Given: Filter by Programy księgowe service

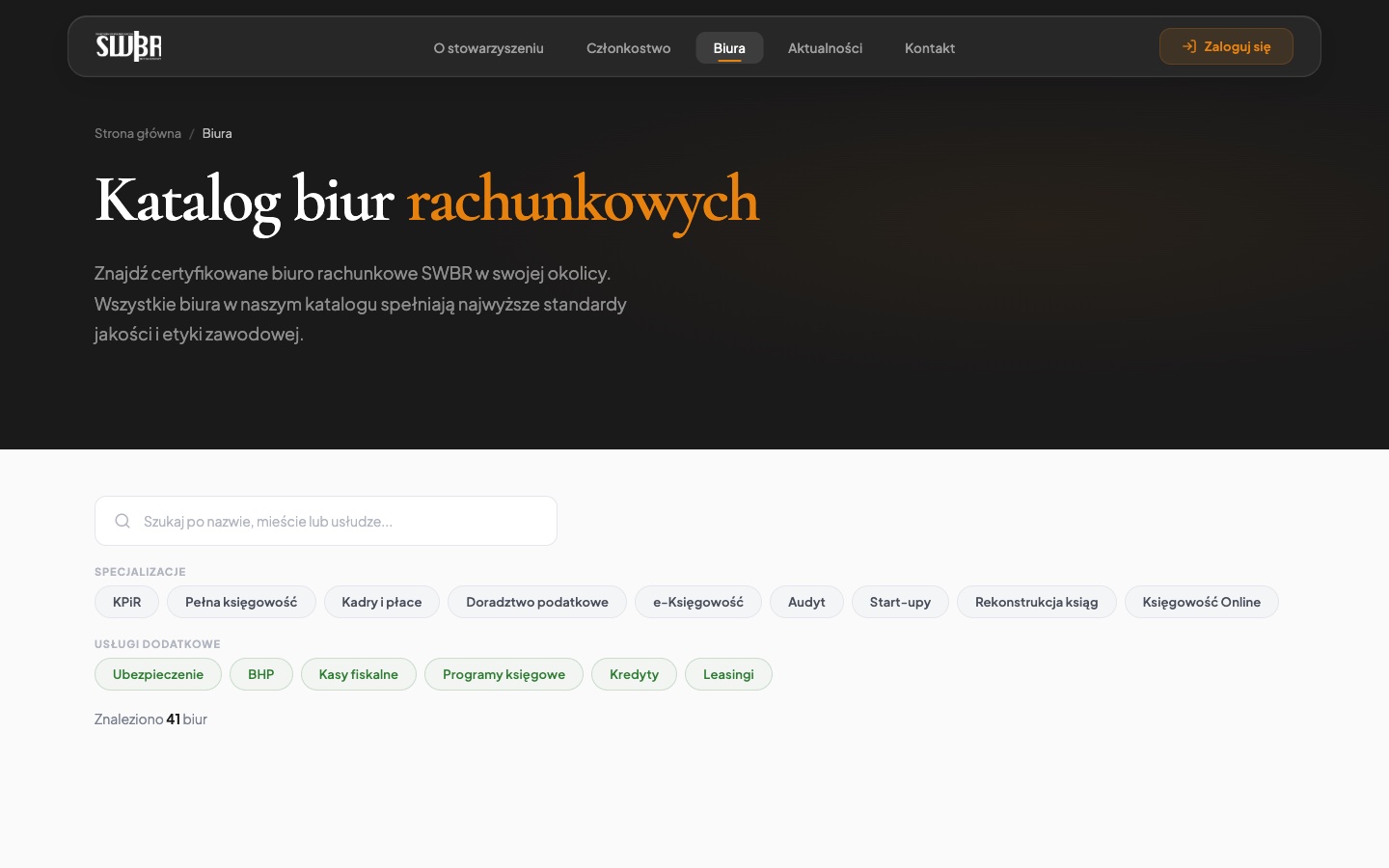Looking at the screenshot, I should (504, 674).
